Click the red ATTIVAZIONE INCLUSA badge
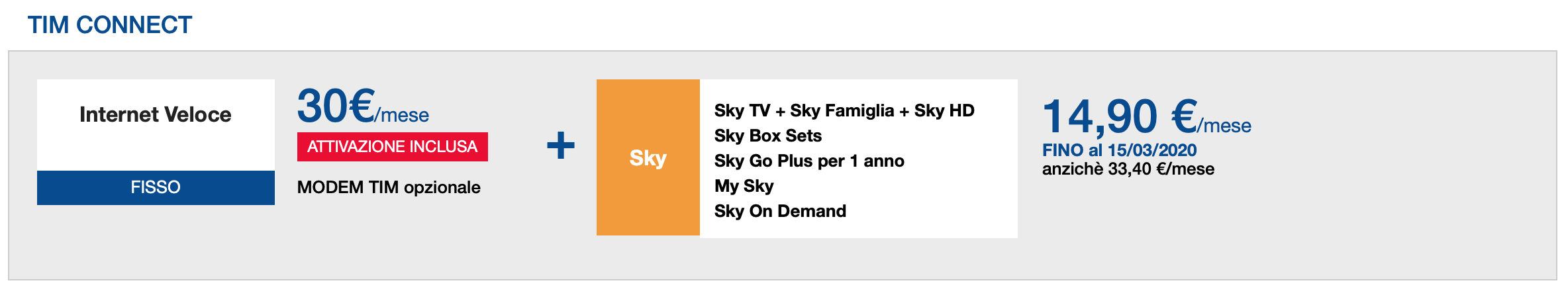 click(392, 146)
